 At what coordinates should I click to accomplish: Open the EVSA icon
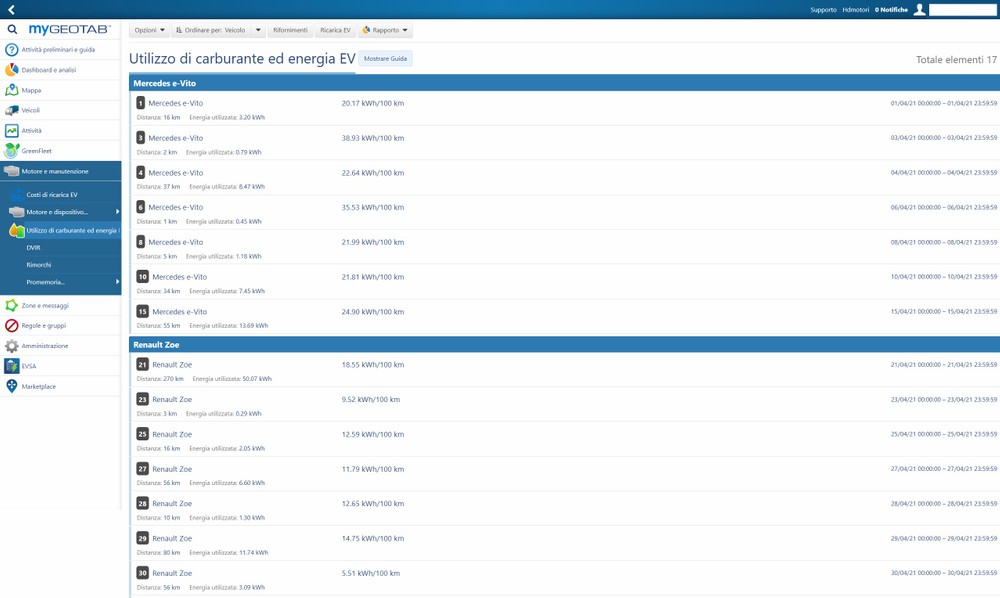[x=11, y=366]
